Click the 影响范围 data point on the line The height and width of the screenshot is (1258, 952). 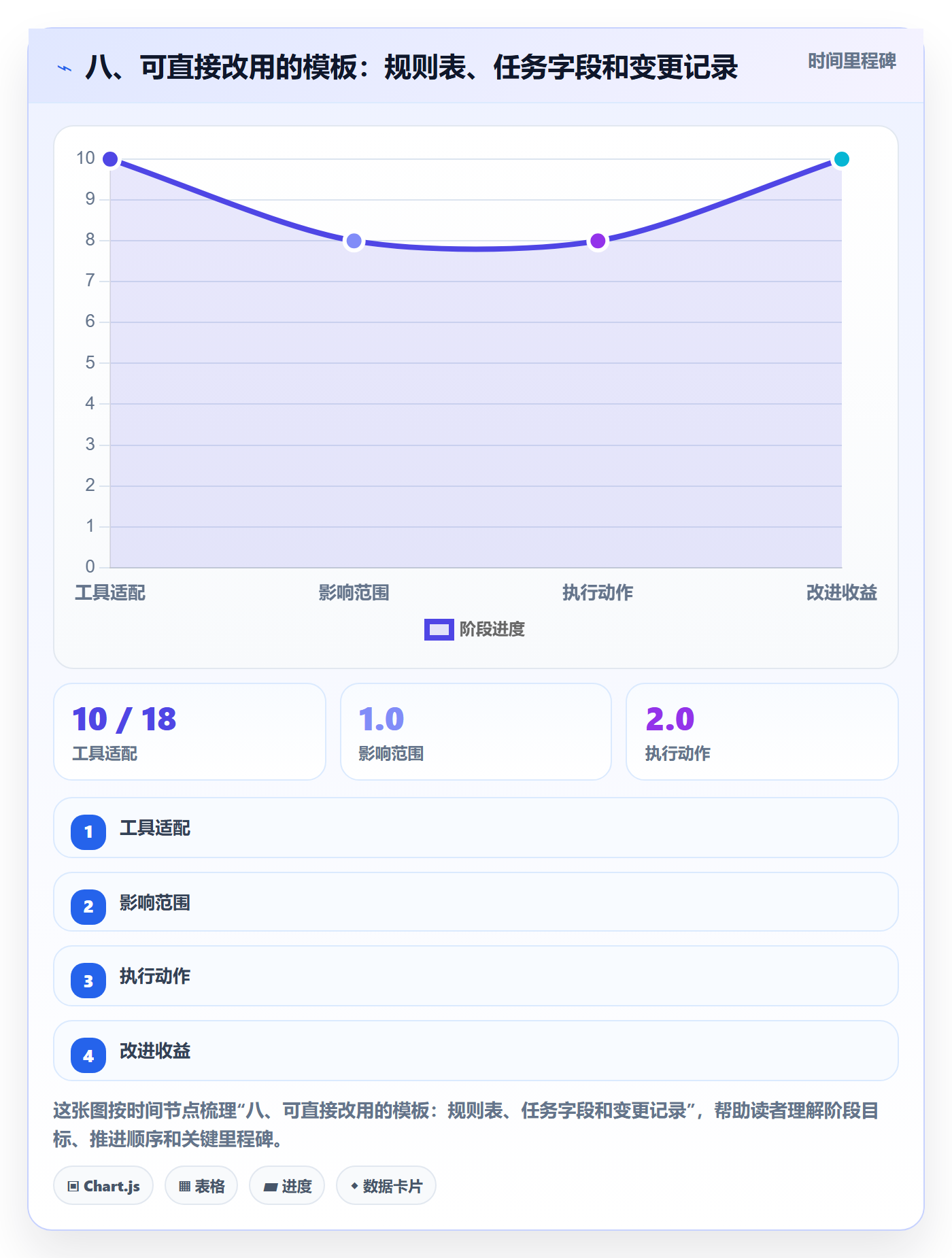354,241
